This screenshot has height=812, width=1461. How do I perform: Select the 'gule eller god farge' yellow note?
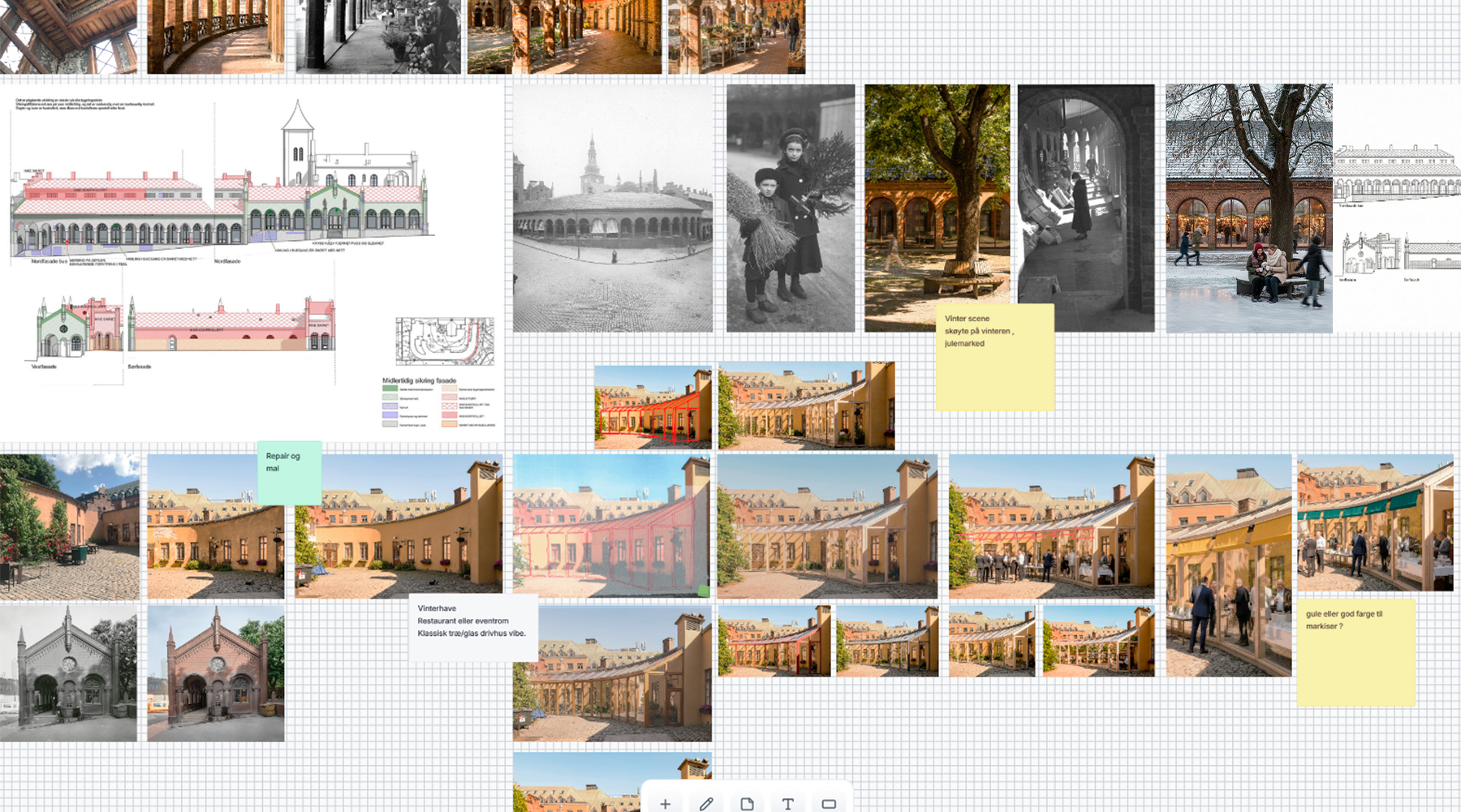[1355, 652]
